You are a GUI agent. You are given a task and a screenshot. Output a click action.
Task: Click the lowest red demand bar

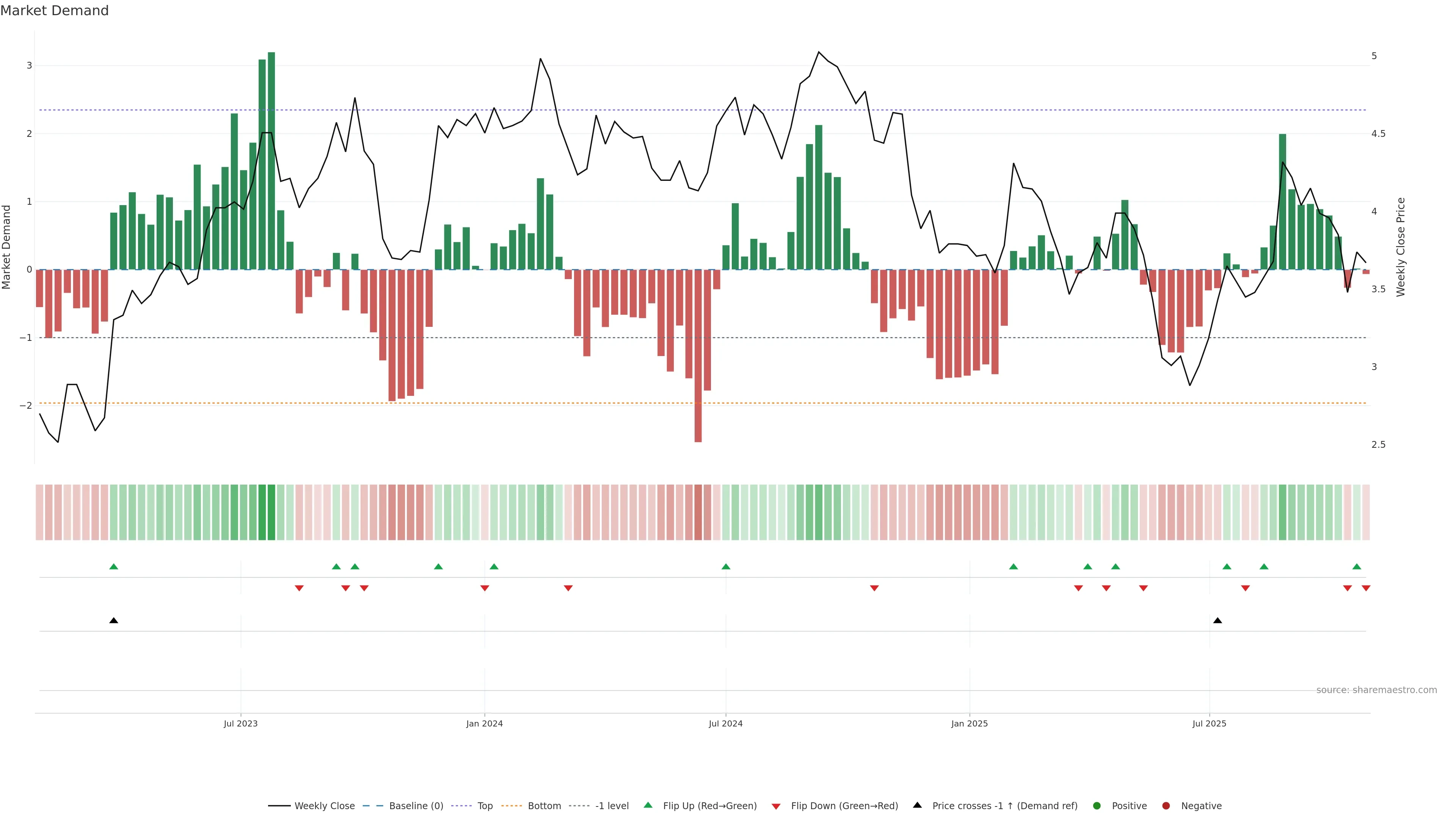698,356
